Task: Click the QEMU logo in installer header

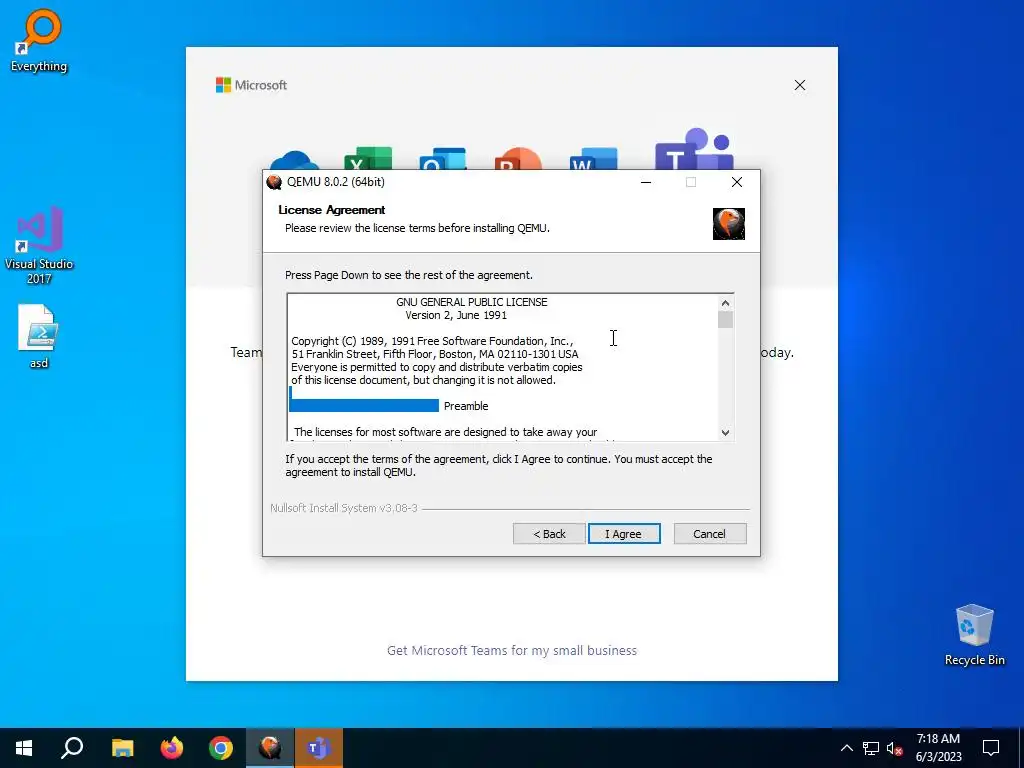Action: 728,223
